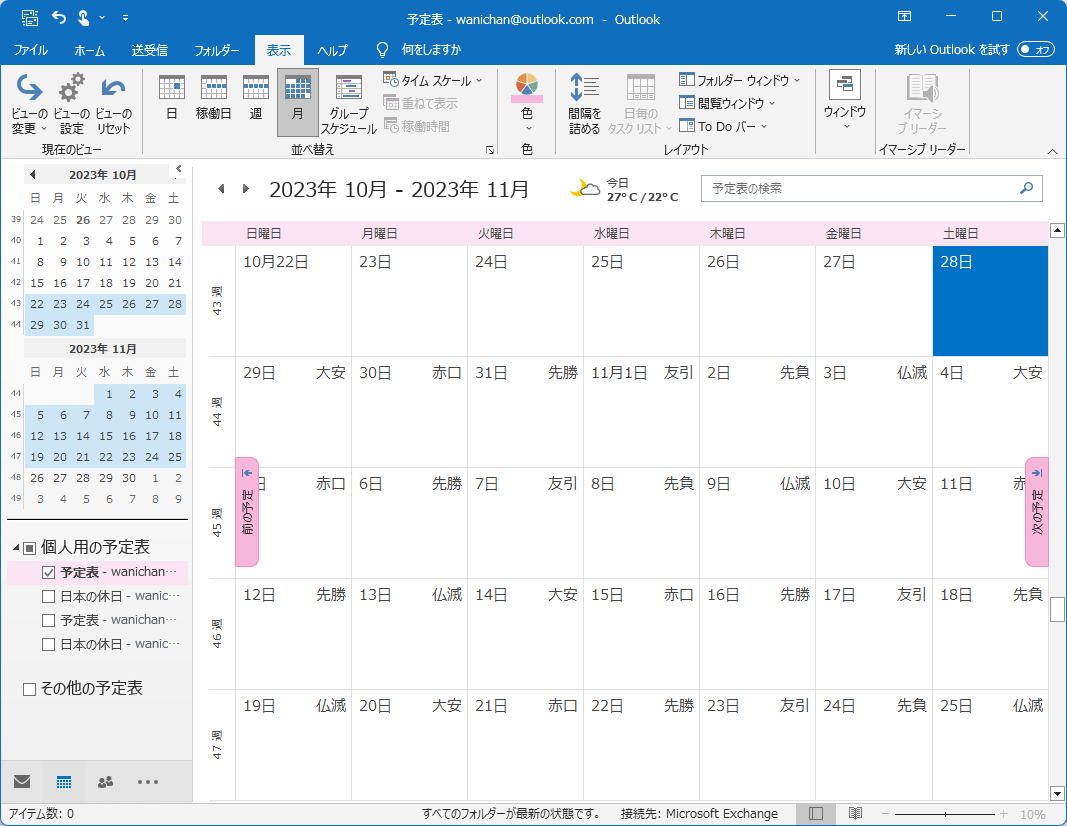Open the People navigation icon
The width and height of the screenshot is (1067, 826).
pyautogui.click(x=105, y=782)
